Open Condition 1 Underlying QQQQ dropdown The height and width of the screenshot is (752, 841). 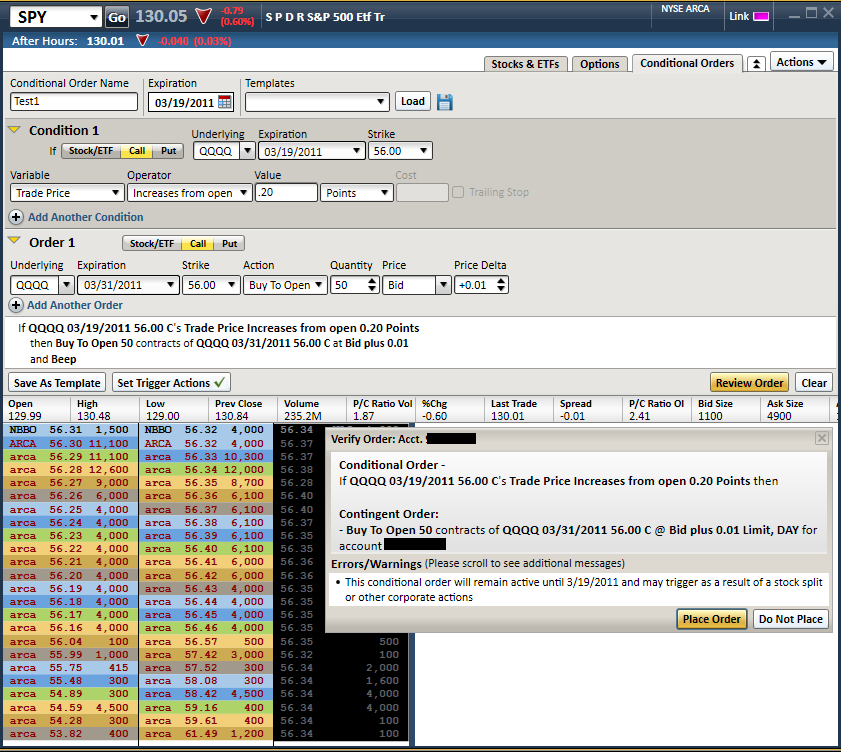(247, 151)
